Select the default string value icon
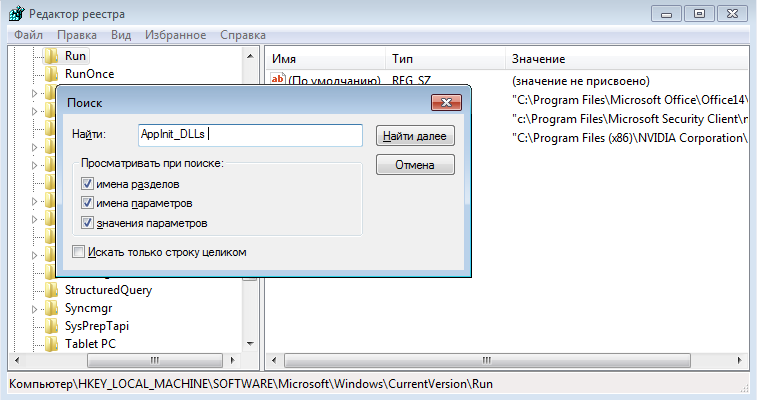The width and height of the screenshot is (757, 400). point(278,79)
